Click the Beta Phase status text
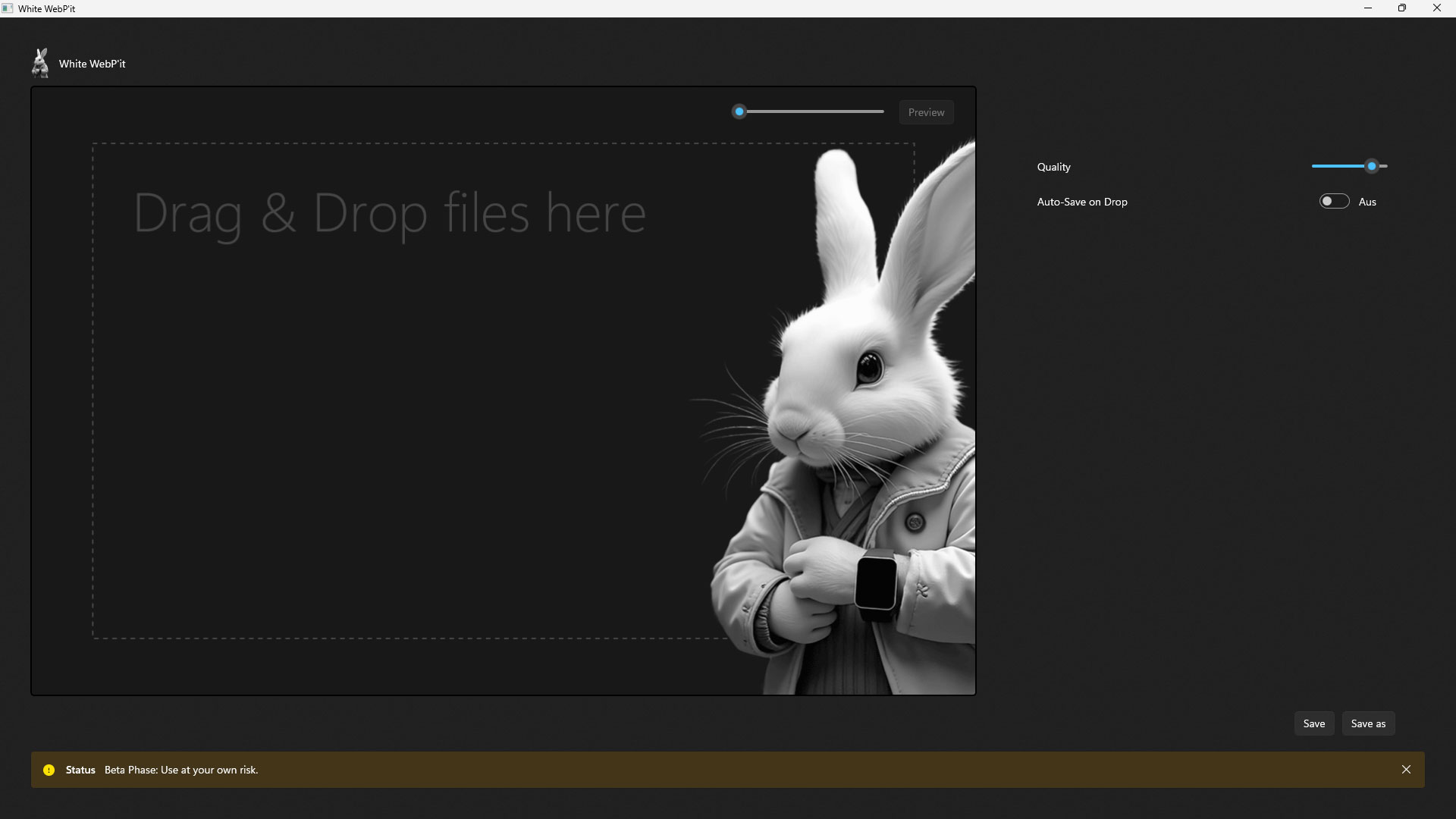Screen dimensions: 1456x819 point(181,769)
